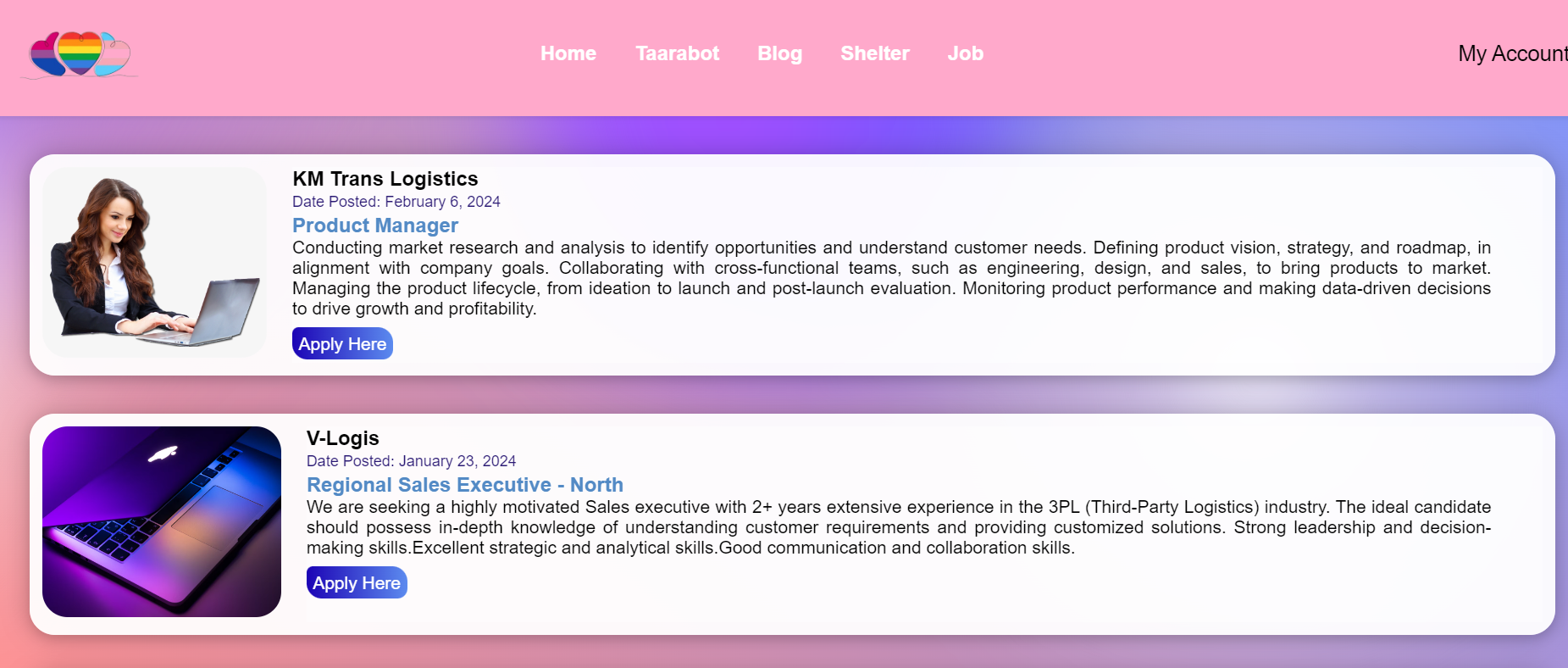This screenshot has width=1568, height=668.
Task: Navigate to the Blog section
Action: [779, 53]
